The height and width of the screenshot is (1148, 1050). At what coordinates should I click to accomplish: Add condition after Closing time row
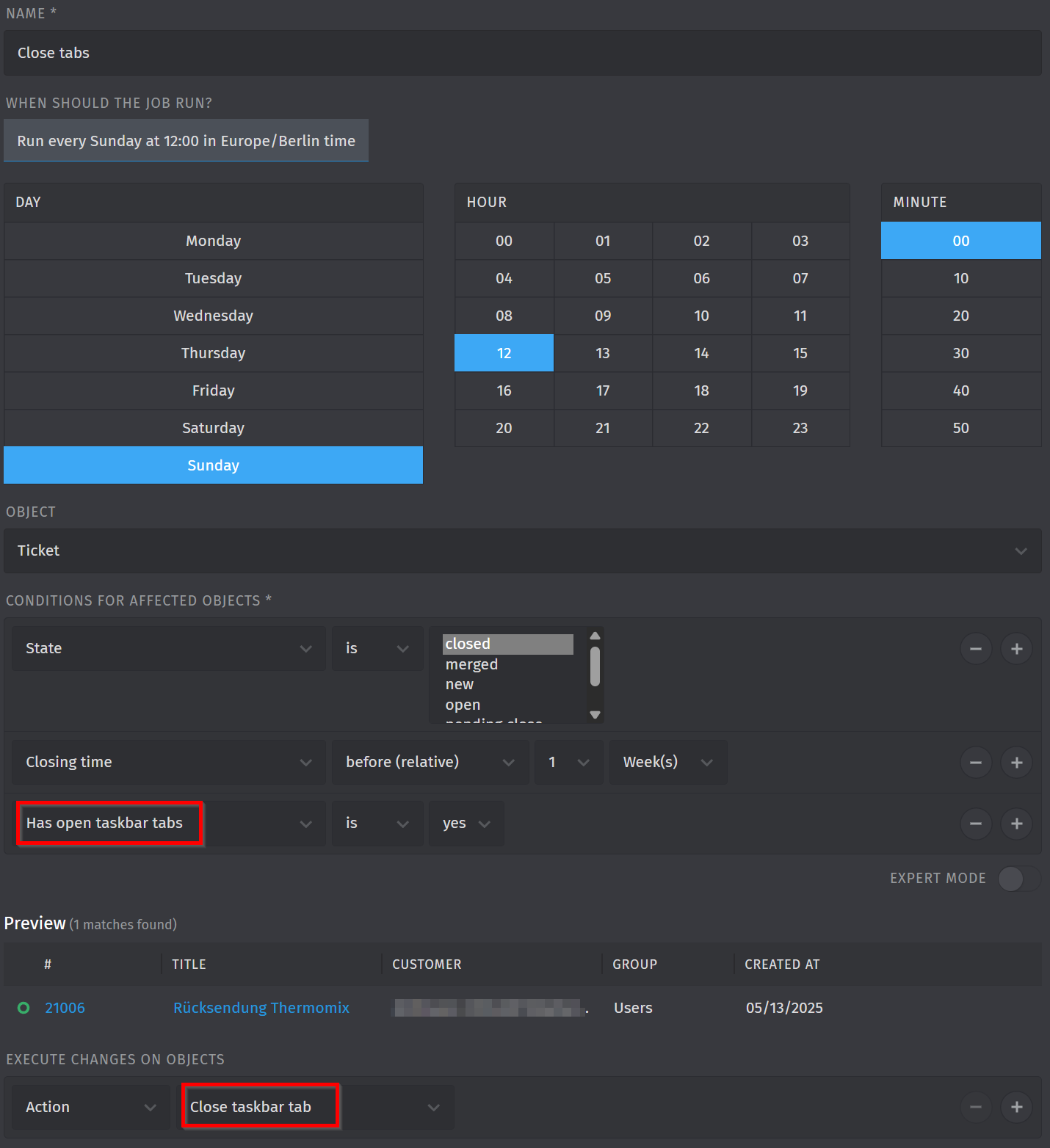tap(1016, 763)
